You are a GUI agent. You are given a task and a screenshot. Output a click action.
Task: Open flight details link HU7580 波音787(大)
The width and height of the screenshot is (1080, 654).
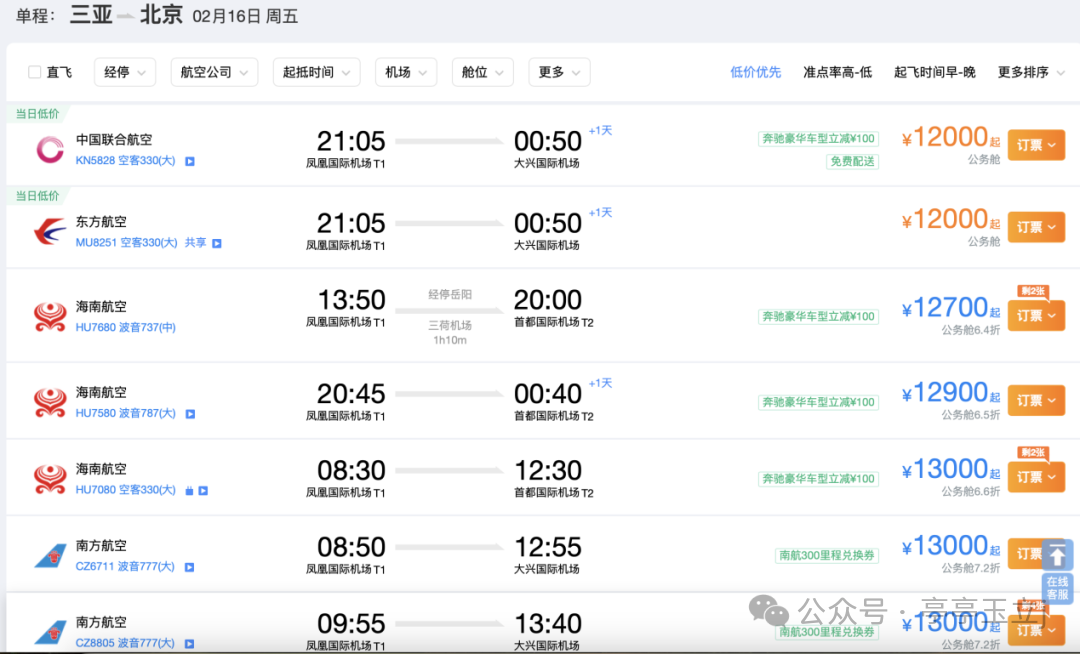pyautogui.click(x=125, y=413)
